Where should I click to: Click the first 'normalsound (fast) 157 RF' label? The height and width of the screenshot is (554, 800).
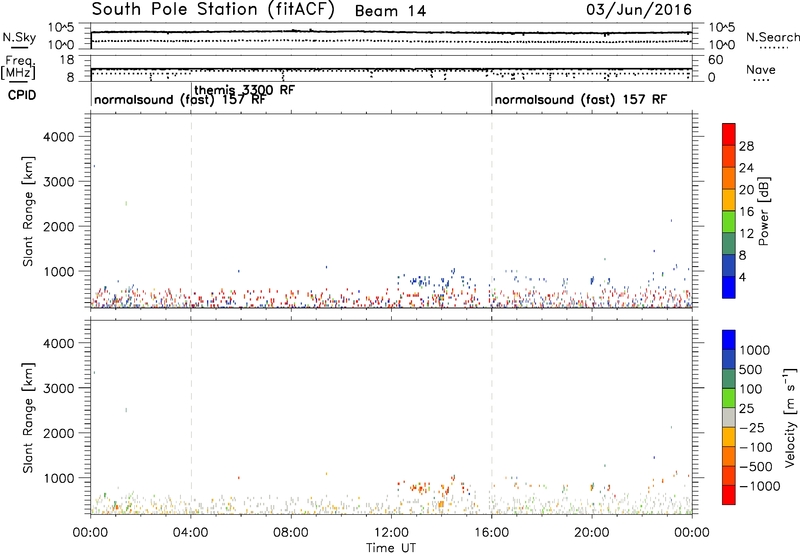tap(180, 99)
